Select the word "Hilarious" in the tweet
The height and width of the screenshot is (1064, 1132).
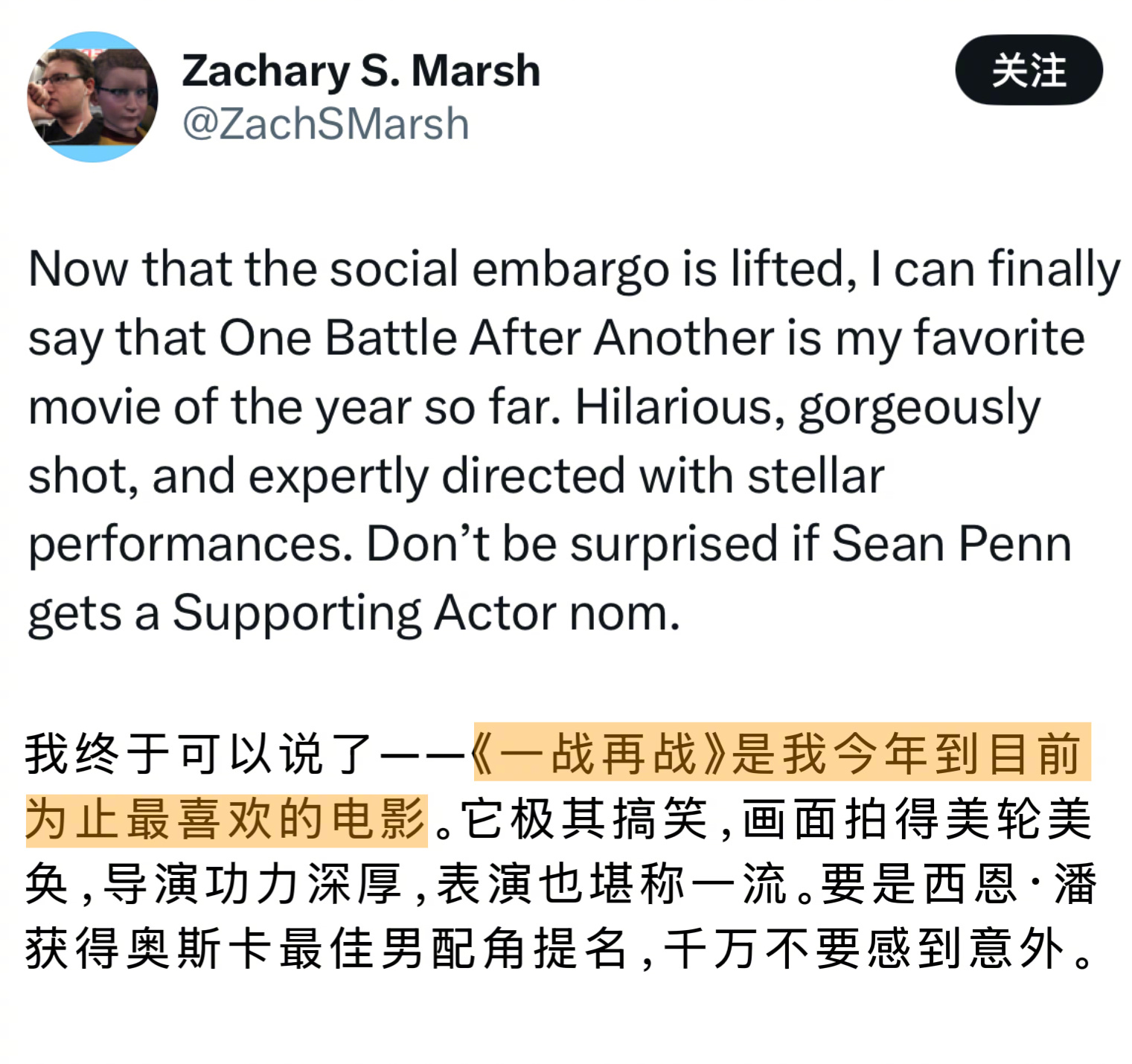[x=674, y=406]
